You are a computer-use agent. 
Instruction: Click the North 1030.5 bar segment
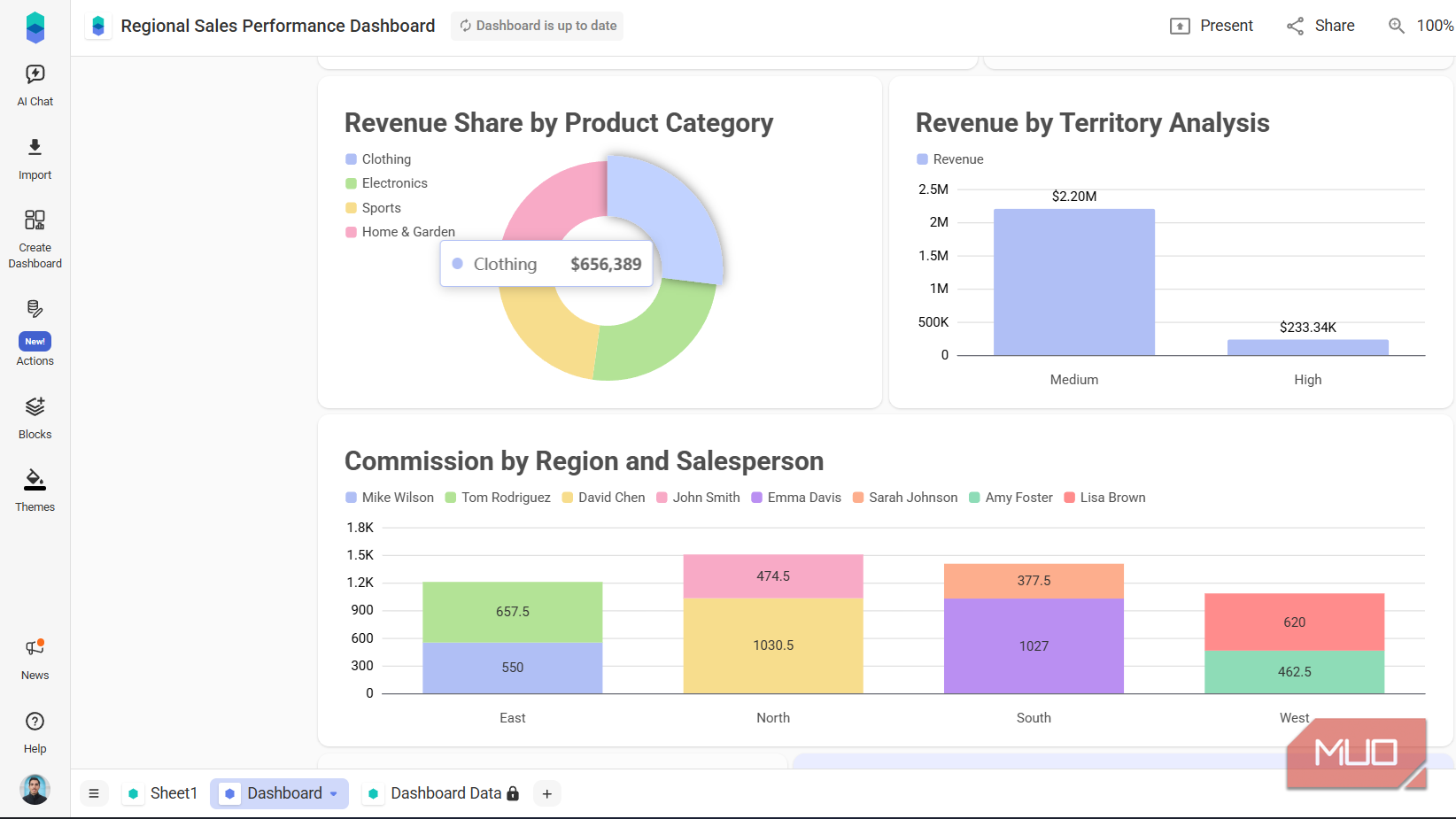pos(773,645)
